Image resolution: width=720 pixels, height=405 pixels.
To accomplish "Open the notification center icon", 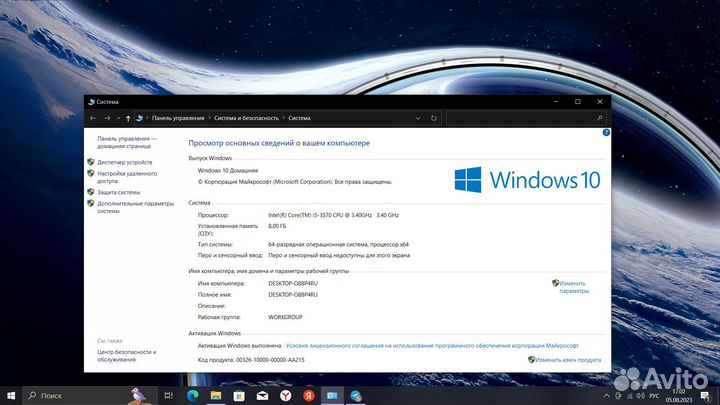I will coord(705,396).
